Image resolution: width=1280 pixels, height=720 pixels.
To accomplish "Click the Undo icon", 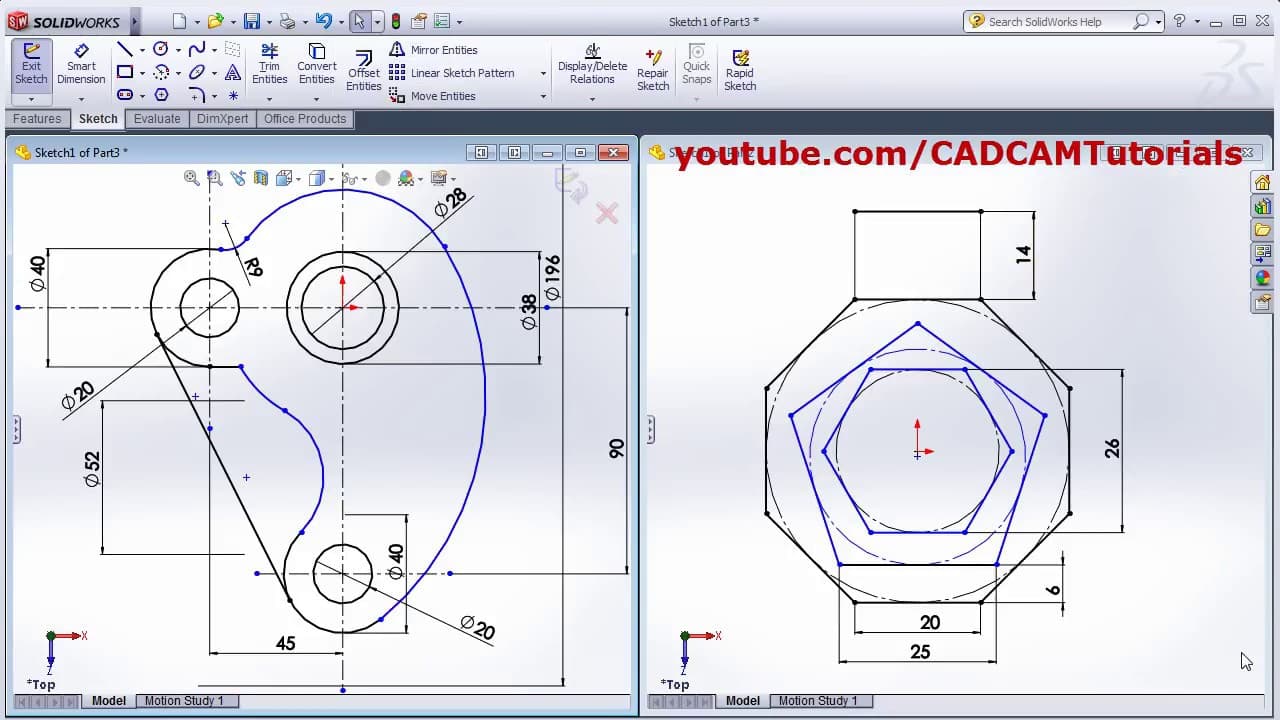I will tap(323, 21).
